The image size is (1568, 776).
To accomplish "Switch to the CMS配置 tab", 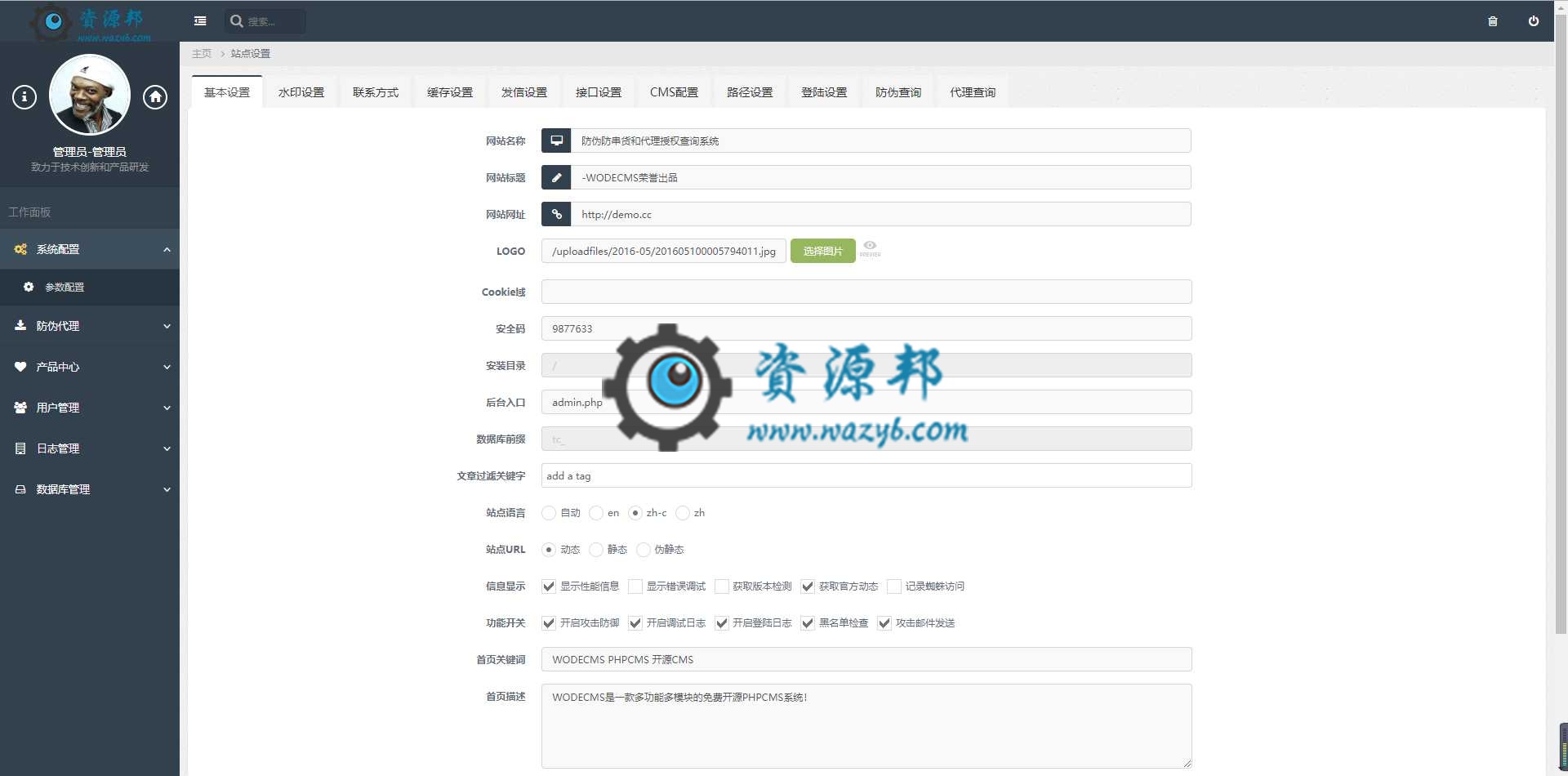I will [674, 92].
